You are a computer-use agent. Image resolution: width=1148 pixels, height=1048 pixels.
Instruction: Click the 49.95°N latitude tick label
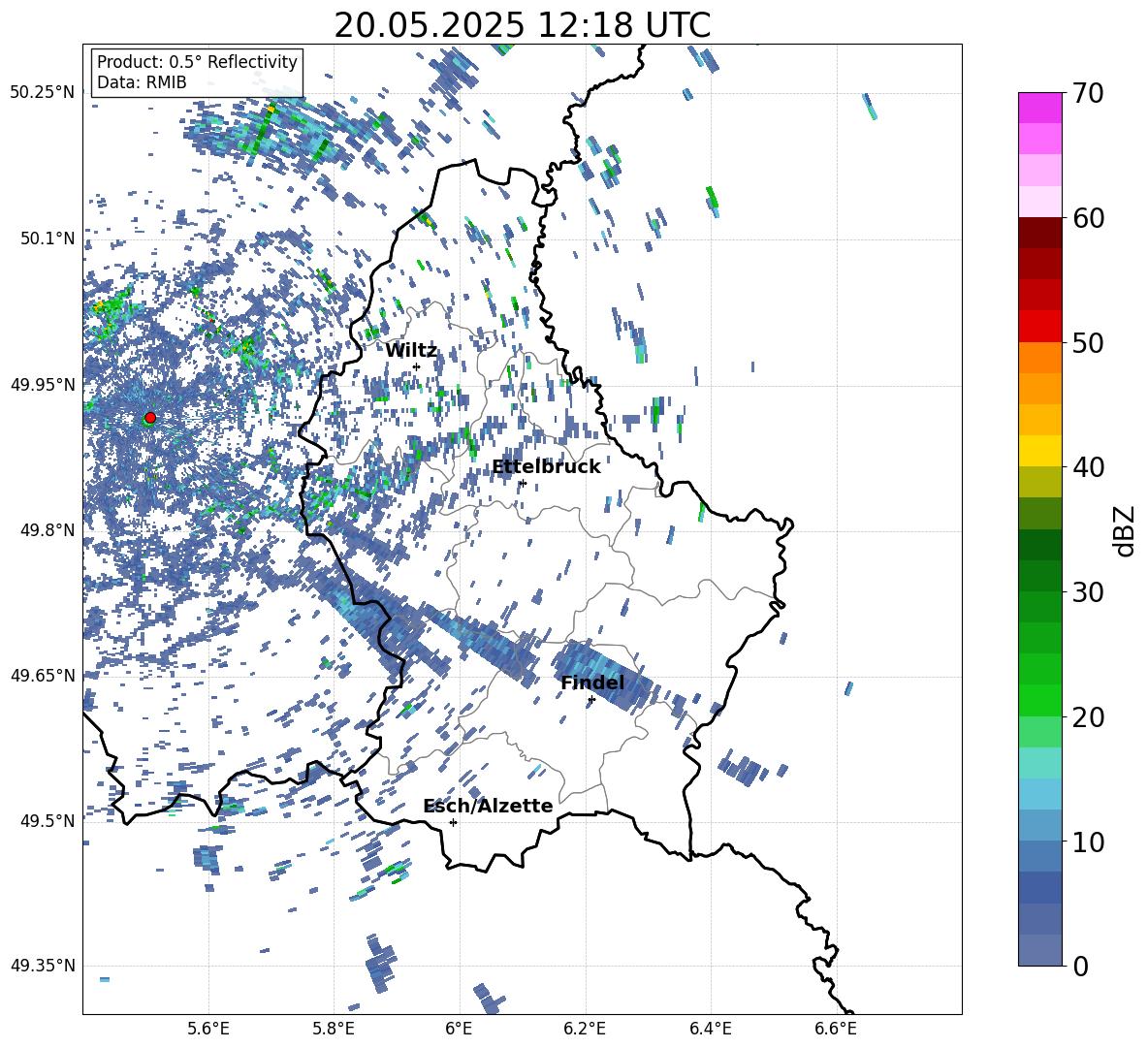pos(43,385)
